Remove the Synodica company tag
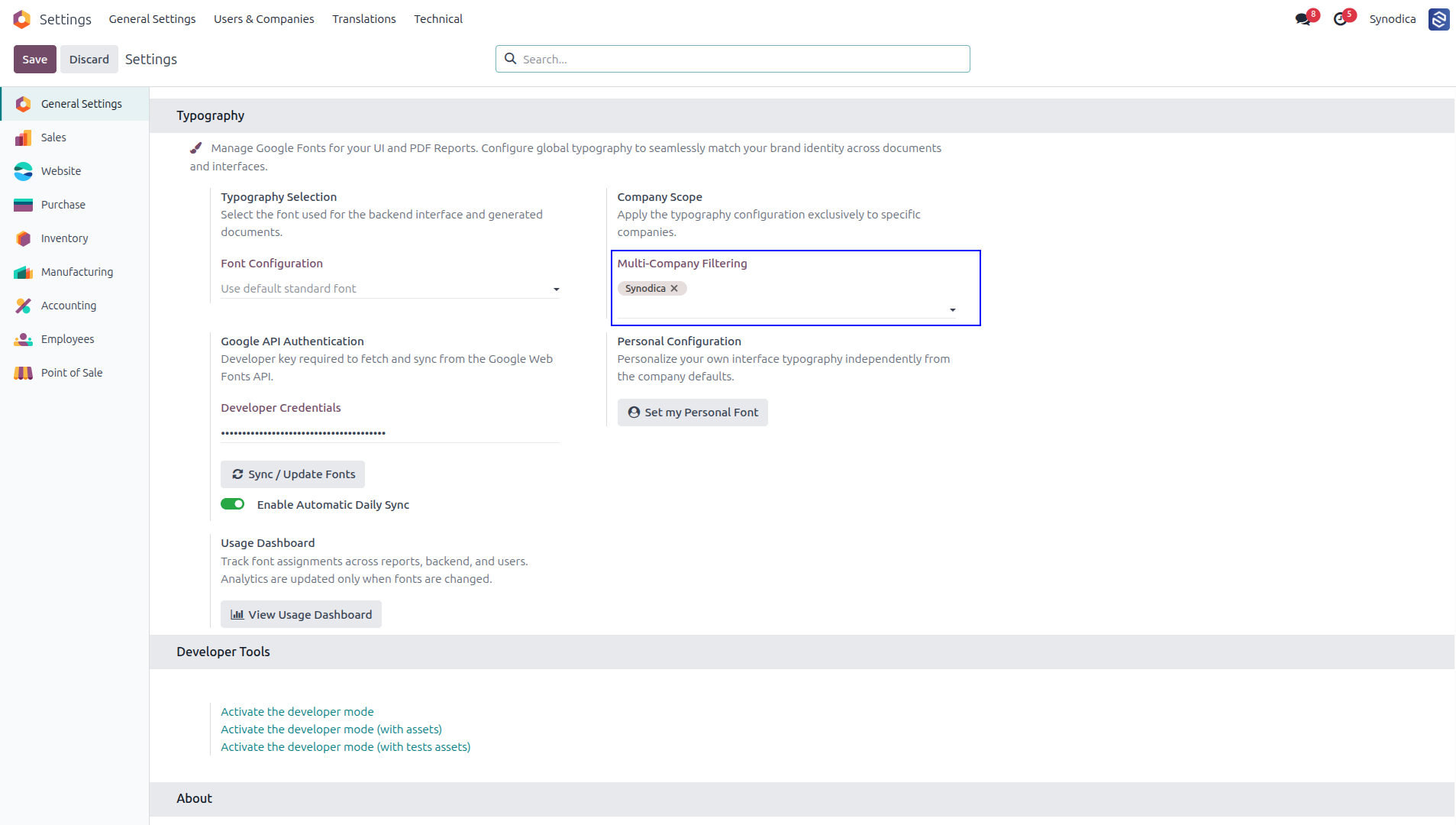Viewport: 1456px width, 825px height. pos(674,289)
